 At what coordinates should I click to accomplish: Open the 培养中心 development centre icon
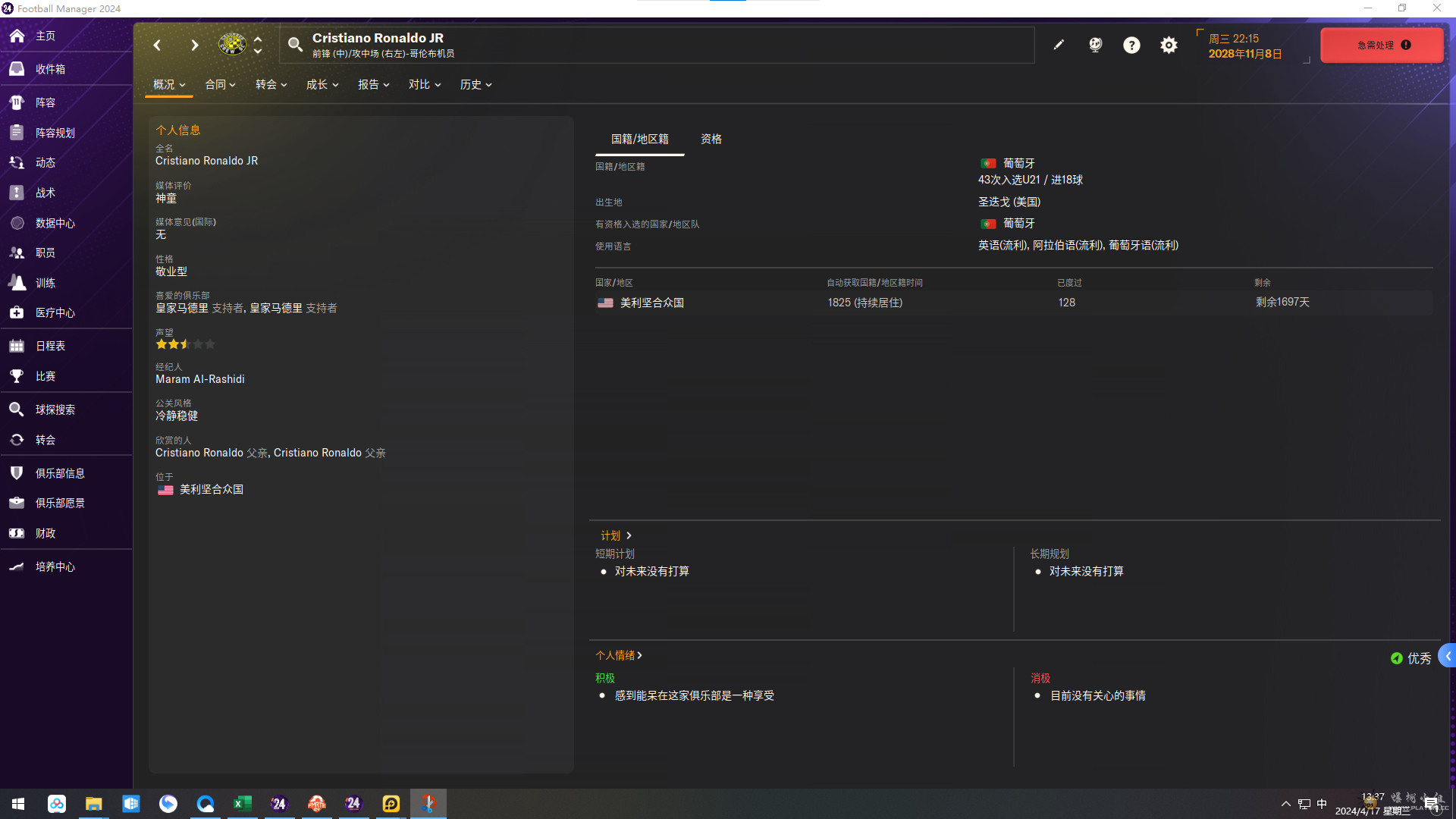(17, 566)
